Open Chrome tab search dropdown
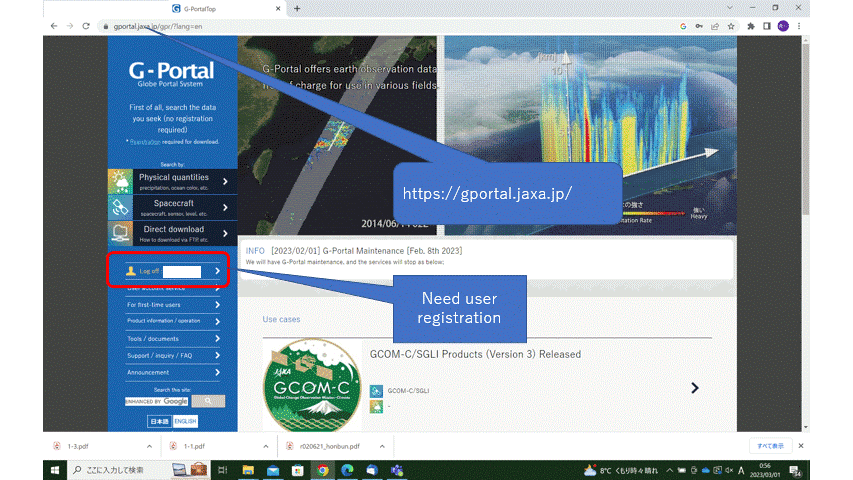The width and height of the screenshot is (853, 480). 730,8
